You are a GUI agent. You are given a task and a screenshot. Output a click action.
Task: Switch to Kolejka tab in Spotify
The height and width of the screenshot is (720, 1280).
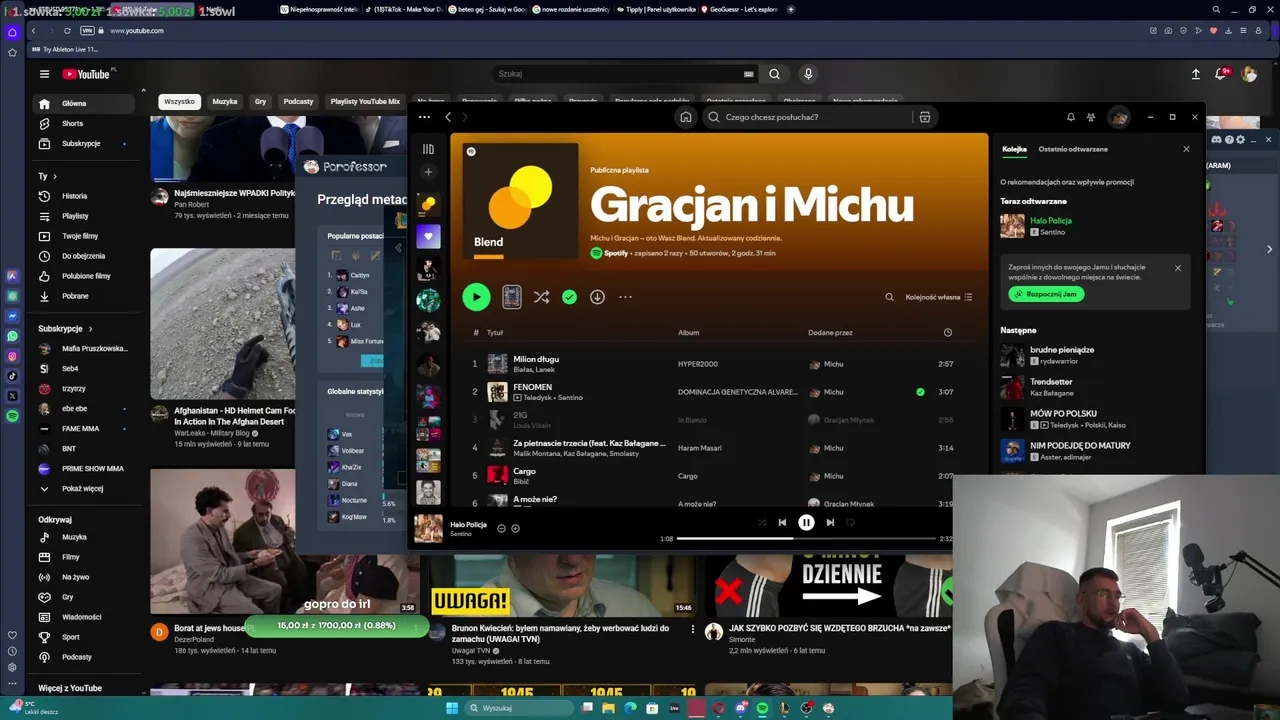point(1014,149)
